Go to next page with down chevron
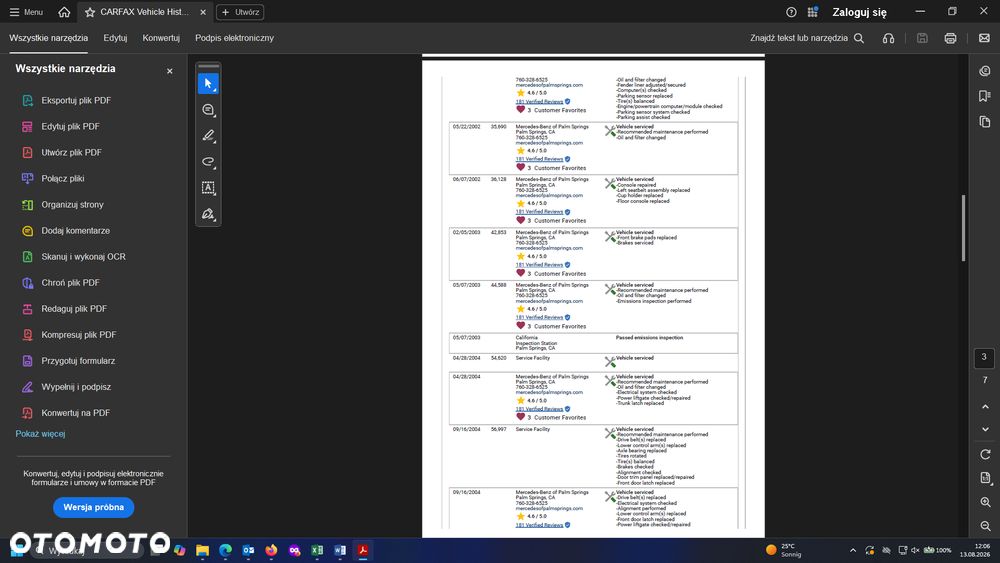This screenshot has width=1000, height=563. [985, 430]
